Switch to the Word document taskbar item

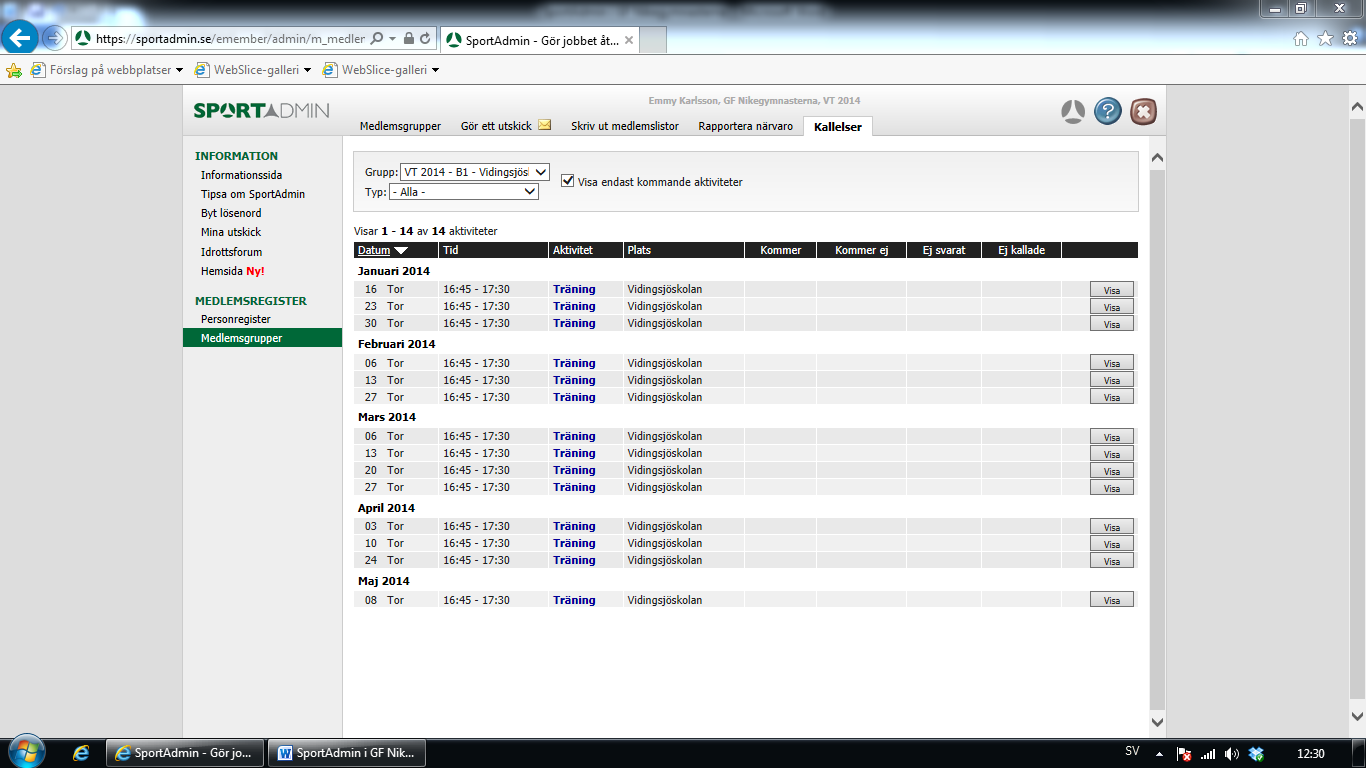pyautogui.click(x=347, y=753)
